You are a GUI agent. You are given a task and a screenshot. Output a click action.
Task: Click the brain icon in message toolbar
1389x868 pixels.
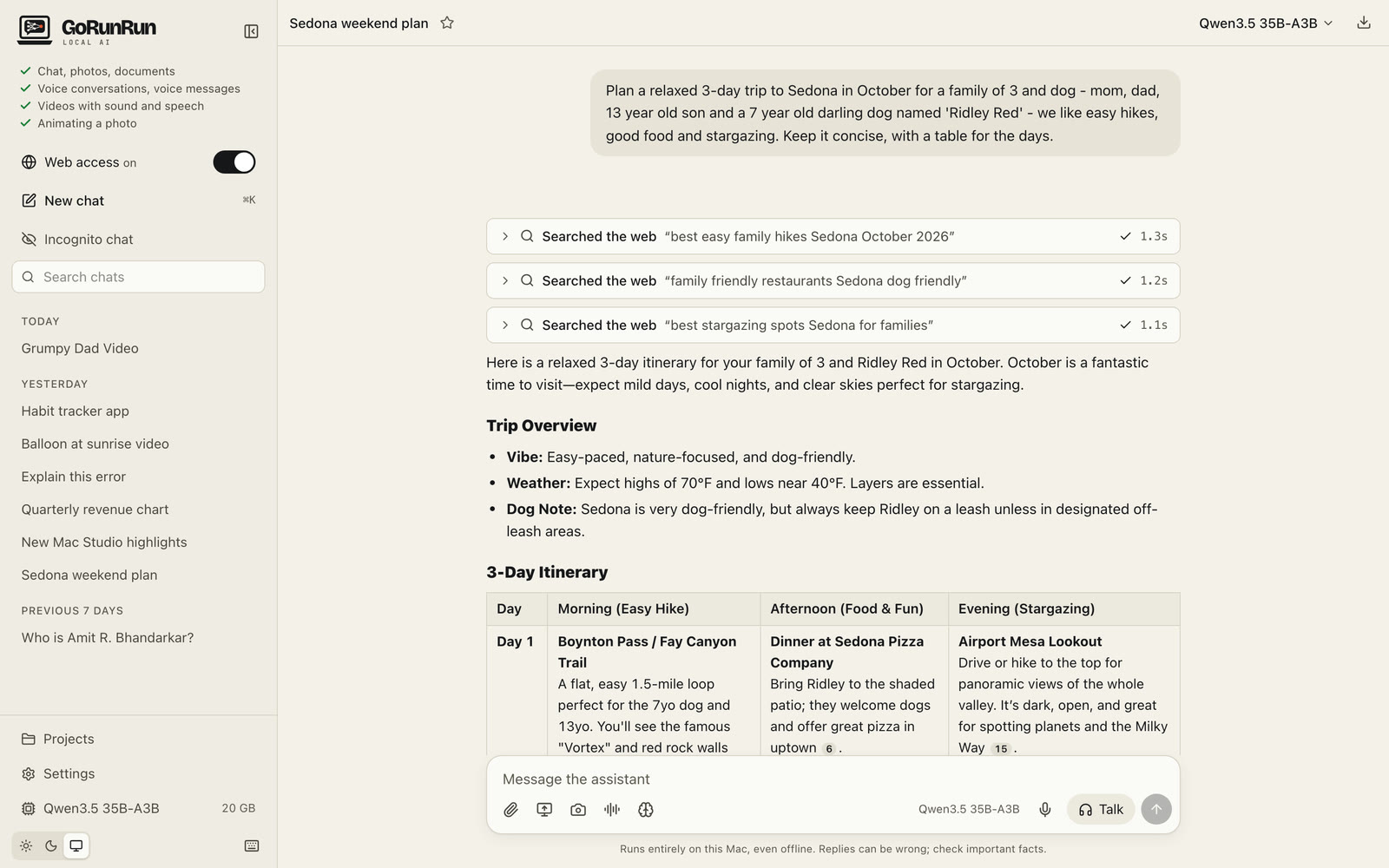[x=646, y=810]
